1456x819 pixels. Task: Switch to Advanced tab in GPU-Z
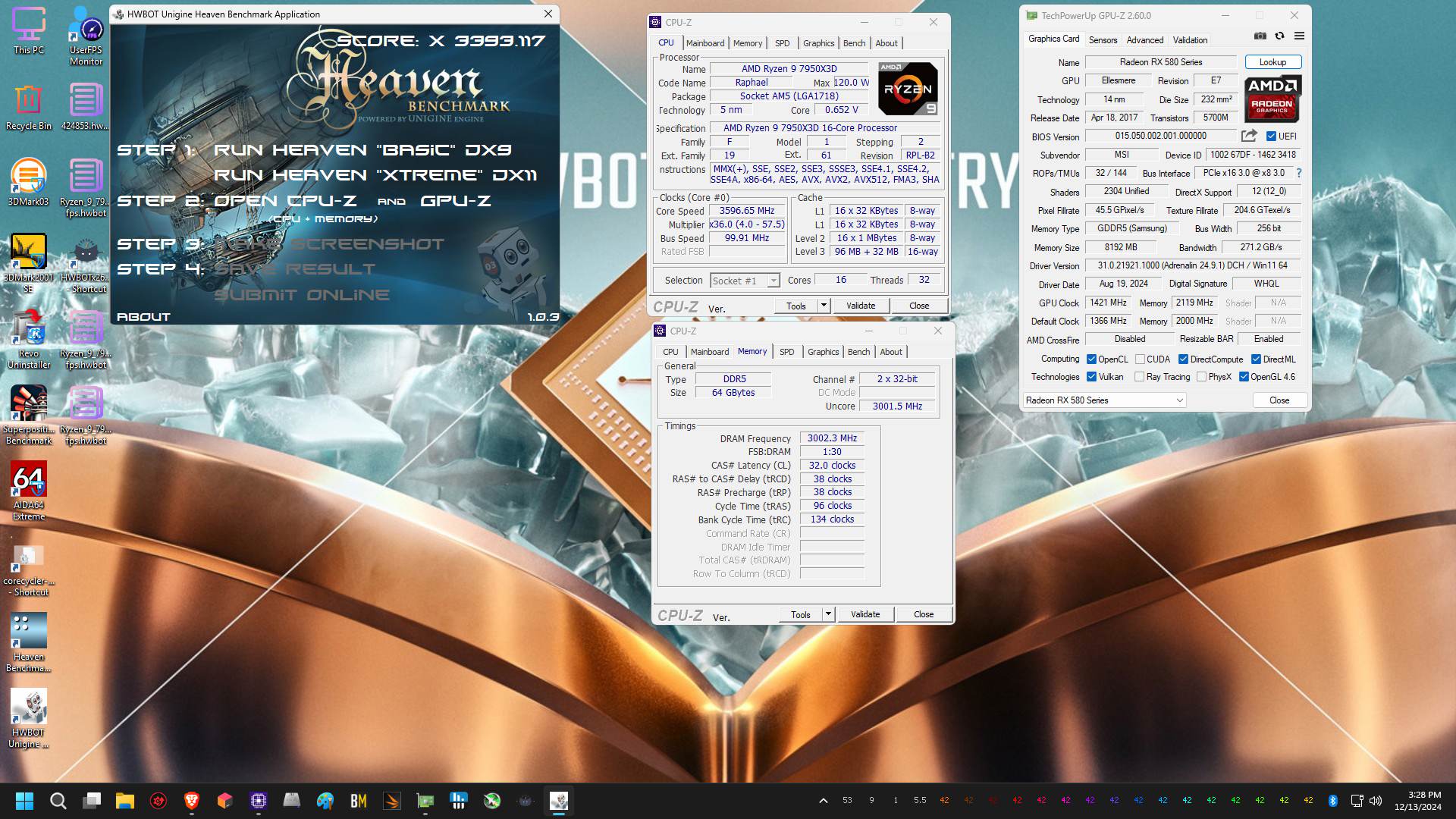(x=1144, y=40)
